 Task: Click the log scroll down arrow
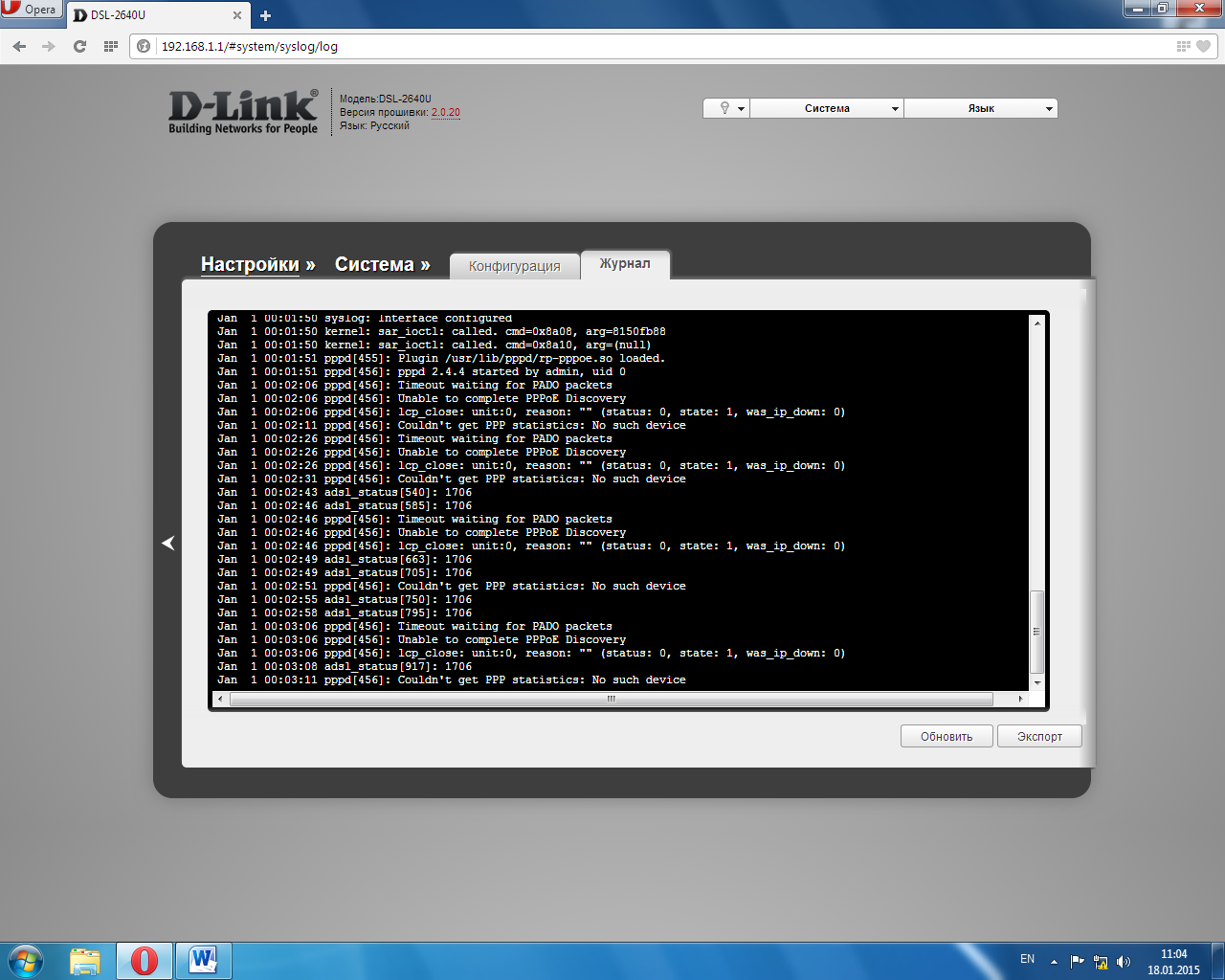click(1036, 682)
